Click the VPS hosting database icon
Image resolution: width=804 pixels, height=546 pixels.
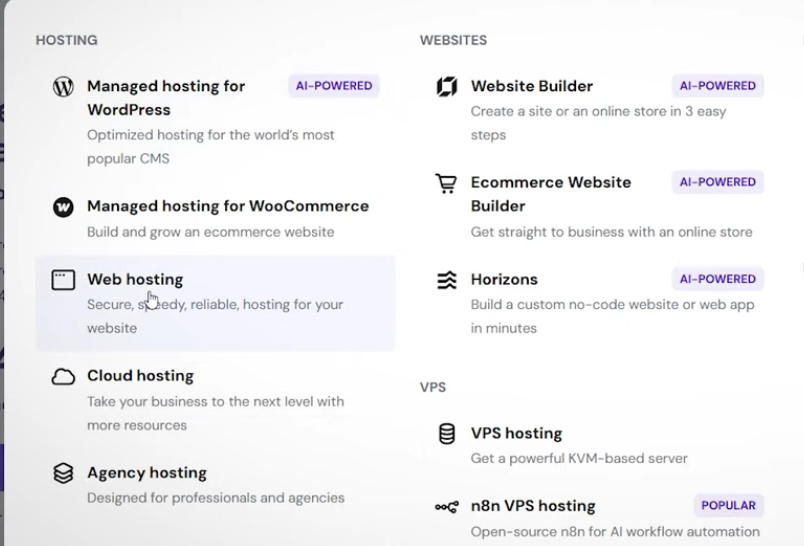tap(447, 434)
